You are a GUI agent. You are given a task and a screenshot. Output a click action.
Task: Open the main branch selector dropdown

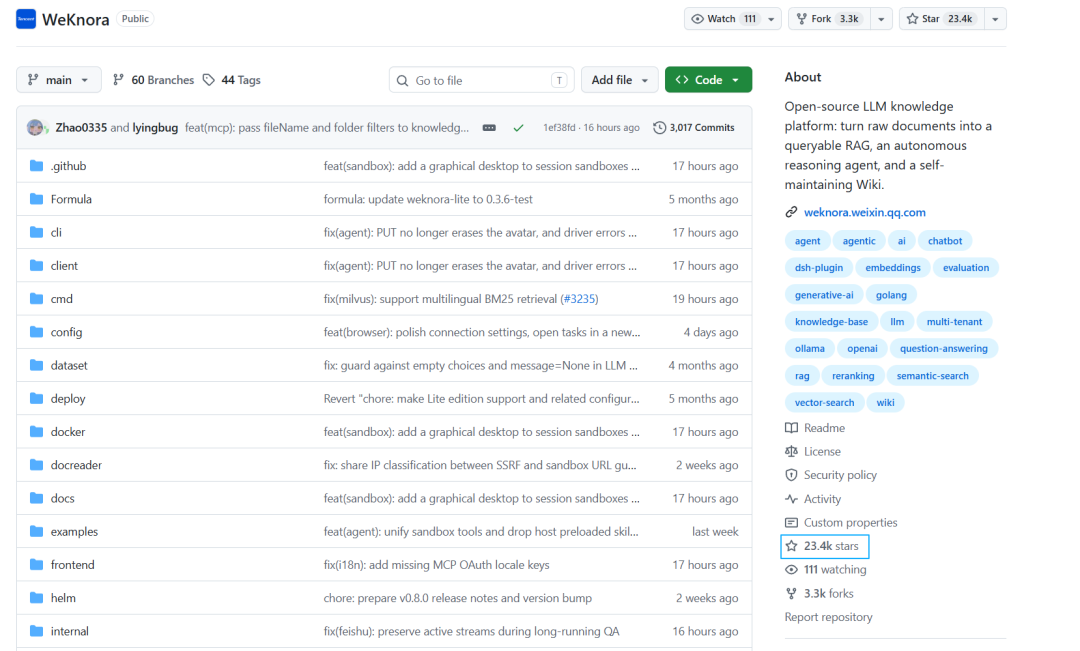pos(59,80)
